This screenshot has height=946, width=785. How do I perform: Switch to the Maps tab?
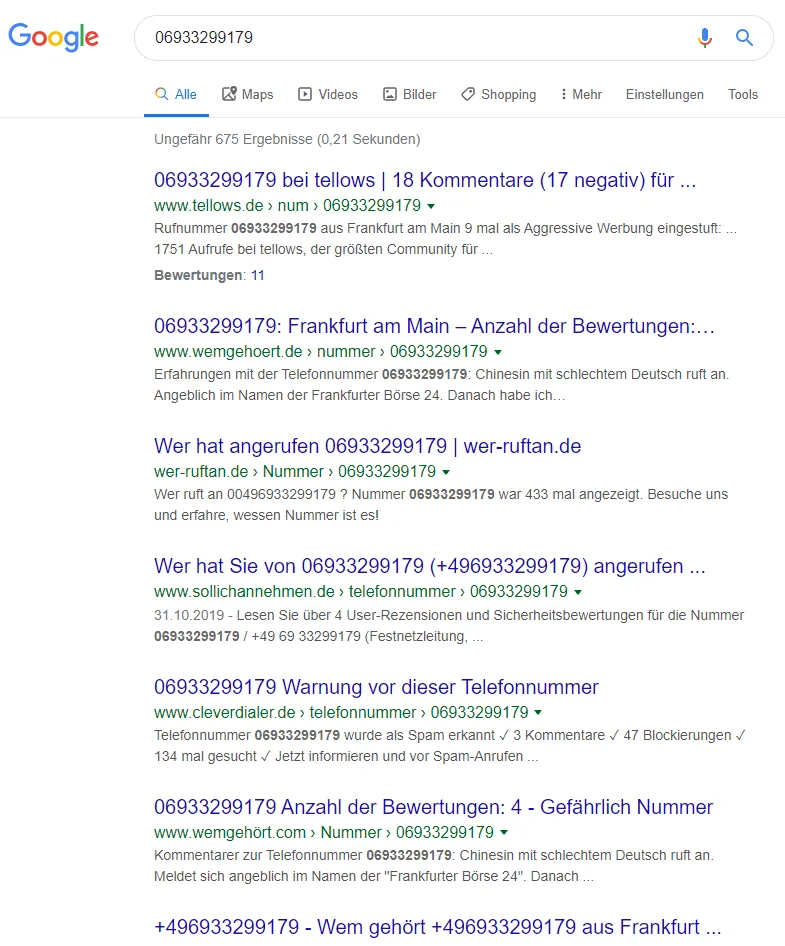tap(247, 95)
